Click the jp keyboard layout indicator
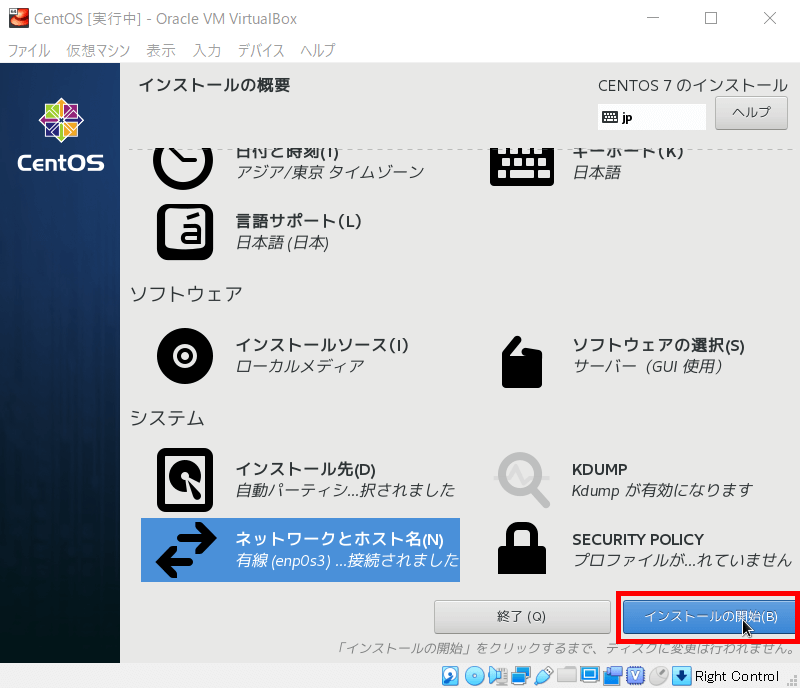This screenshot has height=688, width=800. click(652, 117)
